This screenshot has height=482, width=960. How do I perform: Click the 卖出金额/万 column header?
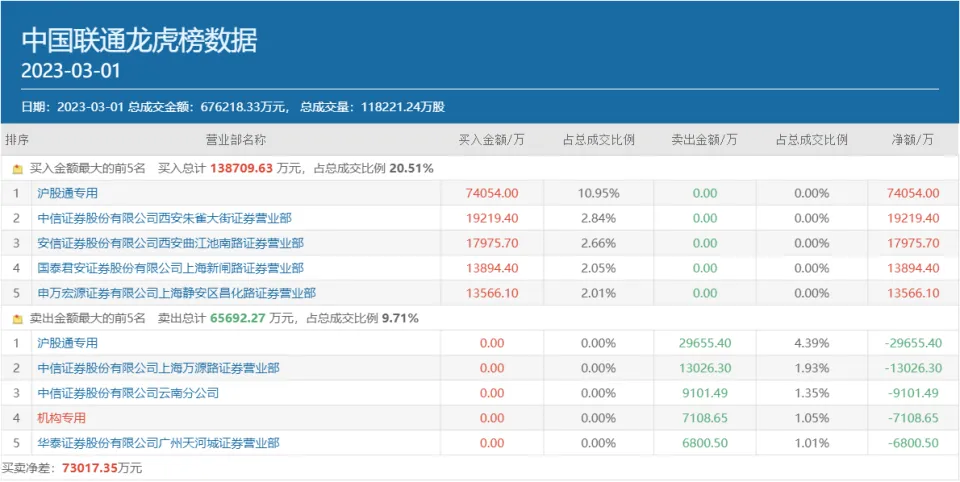[705, 140]
